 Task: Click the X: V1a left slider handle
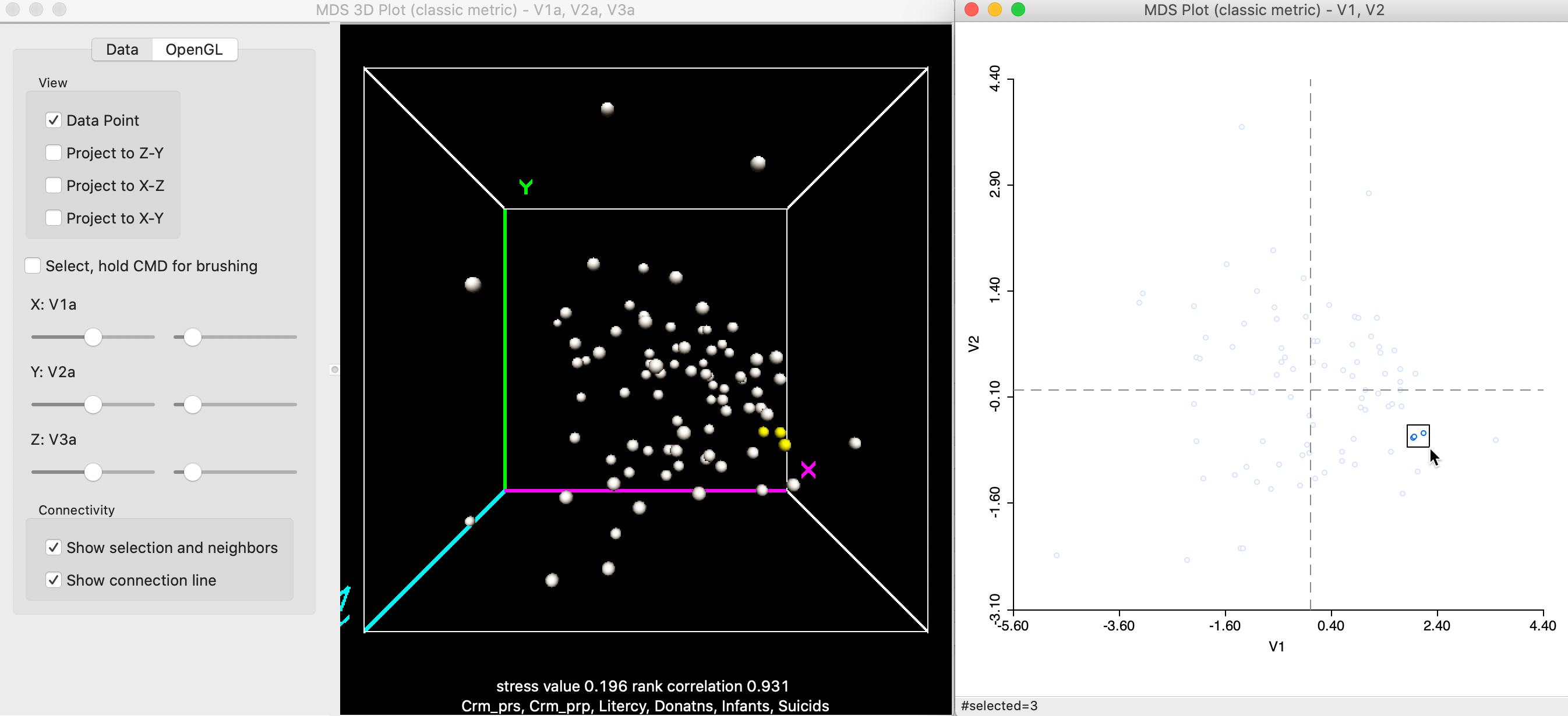[x=93, y=337]
